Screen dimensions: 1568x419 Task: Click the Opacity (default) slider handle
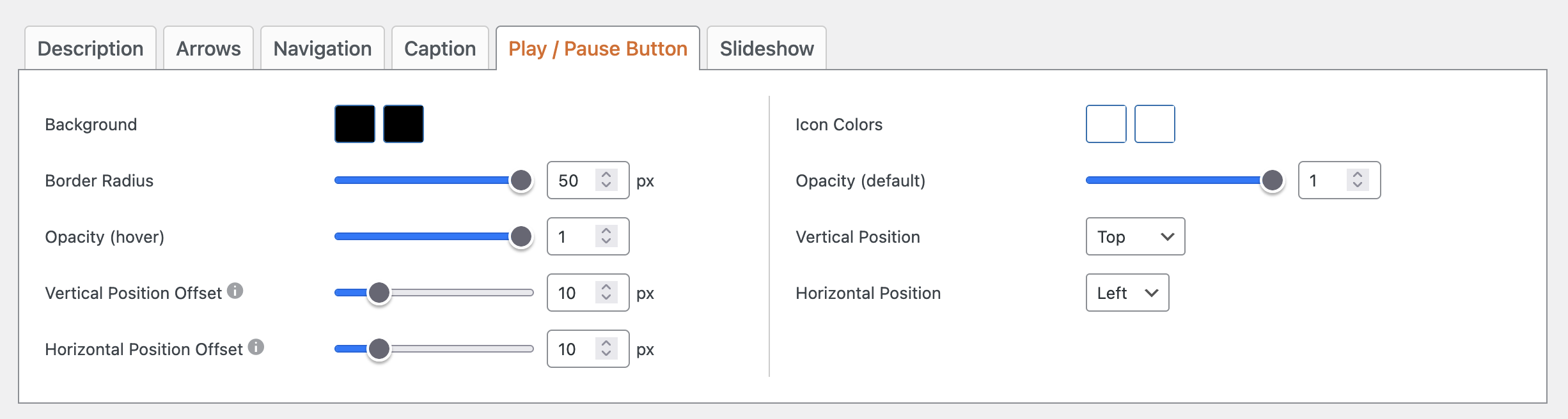1272,180
